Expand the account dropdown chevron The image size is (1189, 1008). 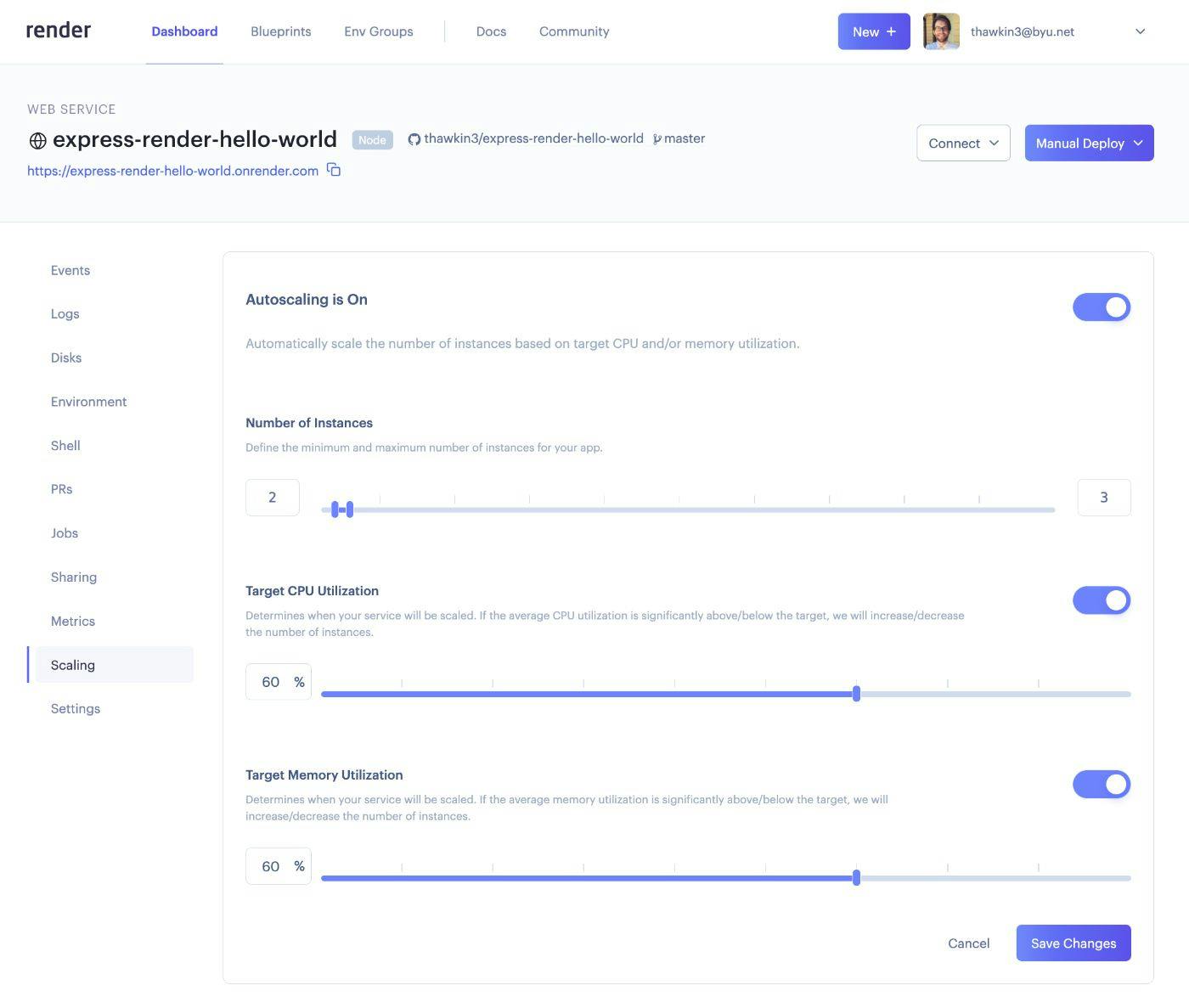[1141, 31]
